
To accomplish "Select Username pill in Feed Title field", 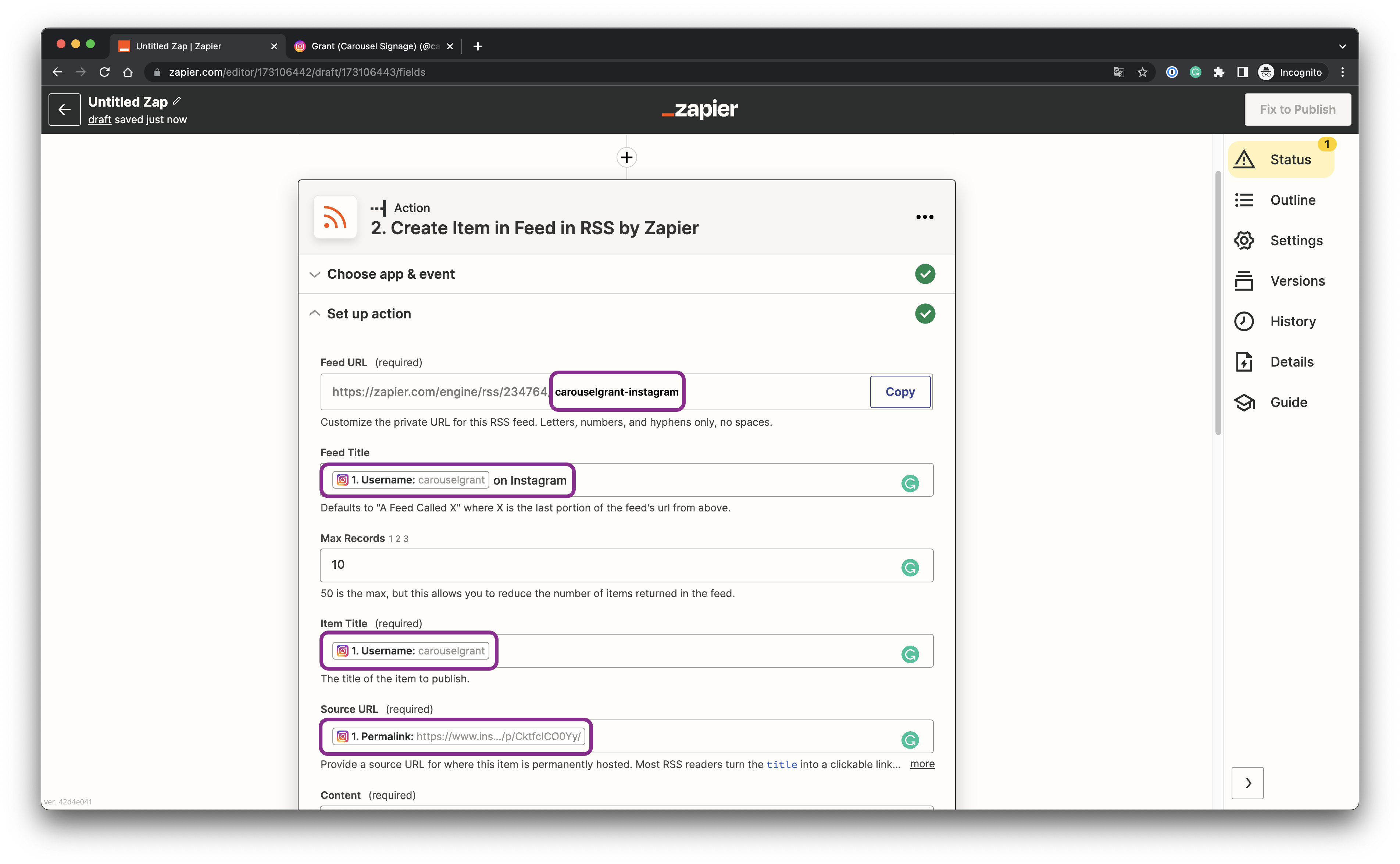I will coord(410,480).
